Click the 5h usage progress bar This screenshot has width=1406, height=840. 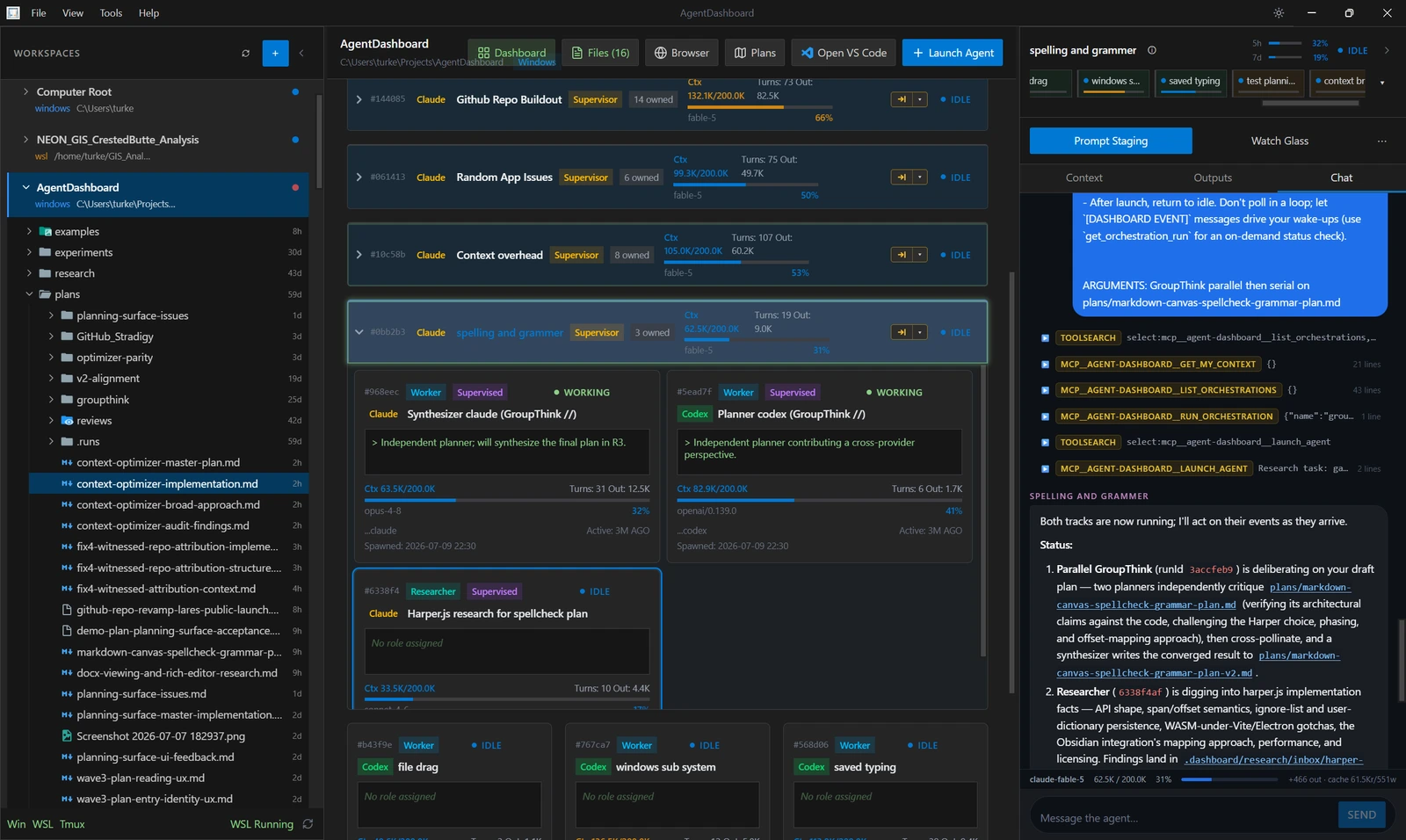pyautogui.click(x=1286, y=43)
